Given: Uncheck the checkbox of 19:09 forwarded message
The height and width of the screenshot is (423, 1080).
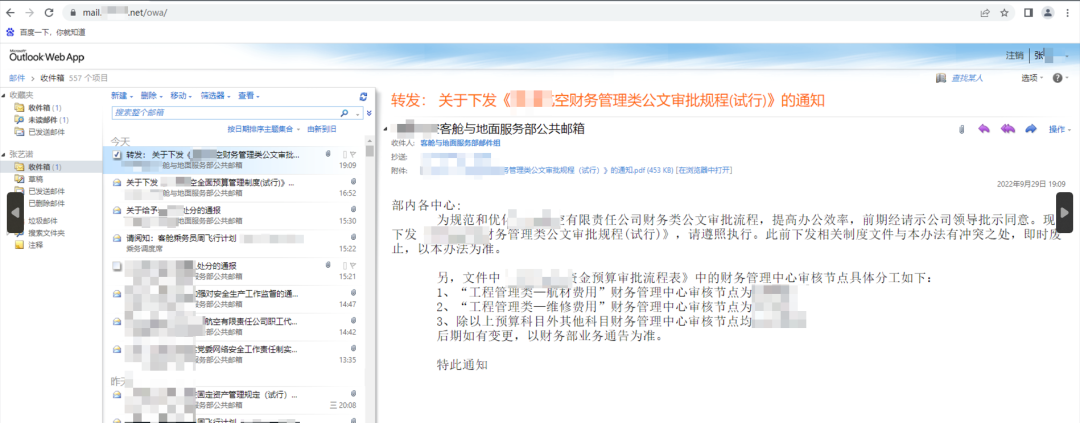Looking at the screenshot, I should pos(117,154).
